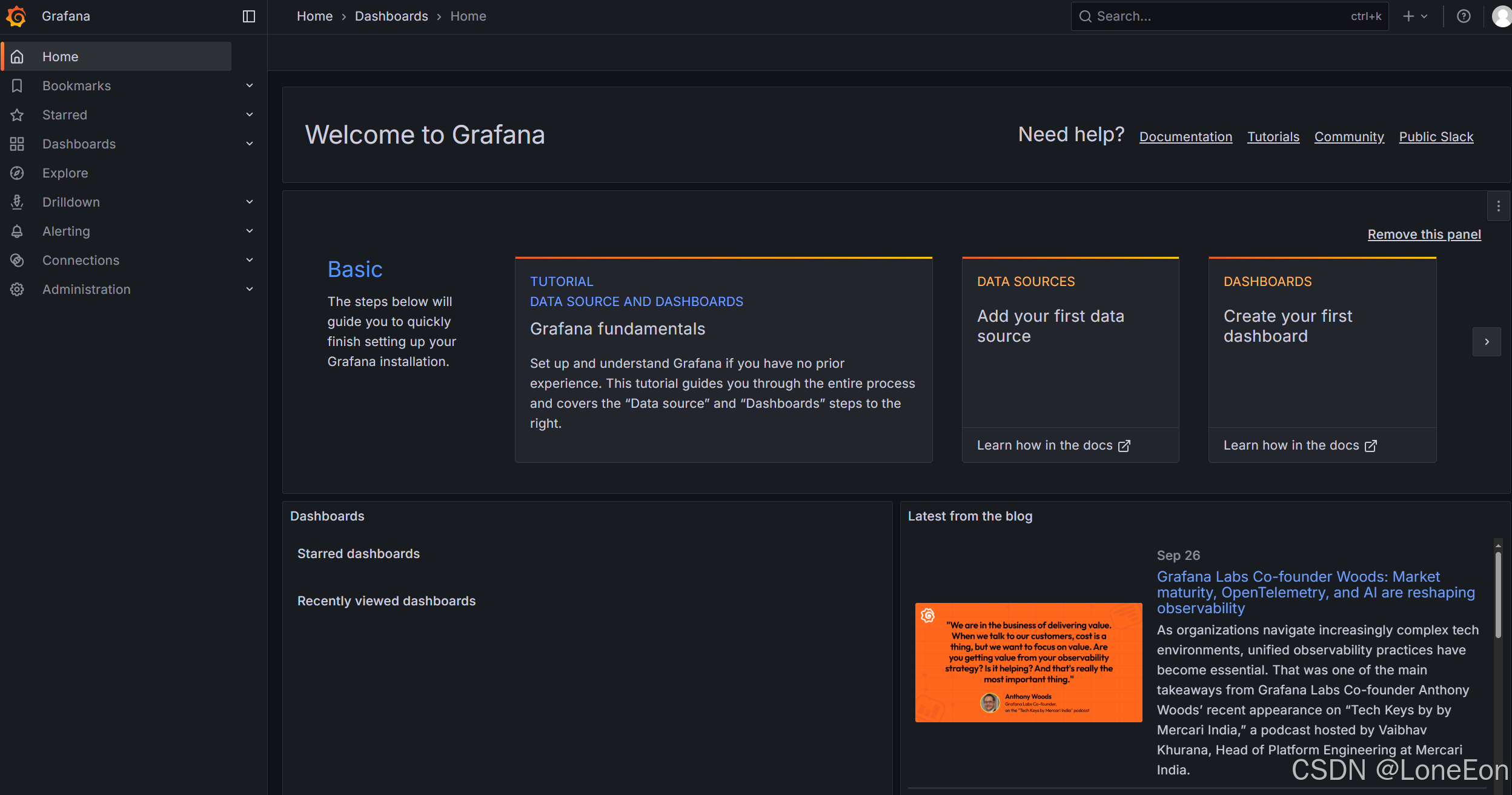This screenshot has height=795, width=1512.
Task: Click the Drilldown icon in sidebar
Action: coord(18,202)
